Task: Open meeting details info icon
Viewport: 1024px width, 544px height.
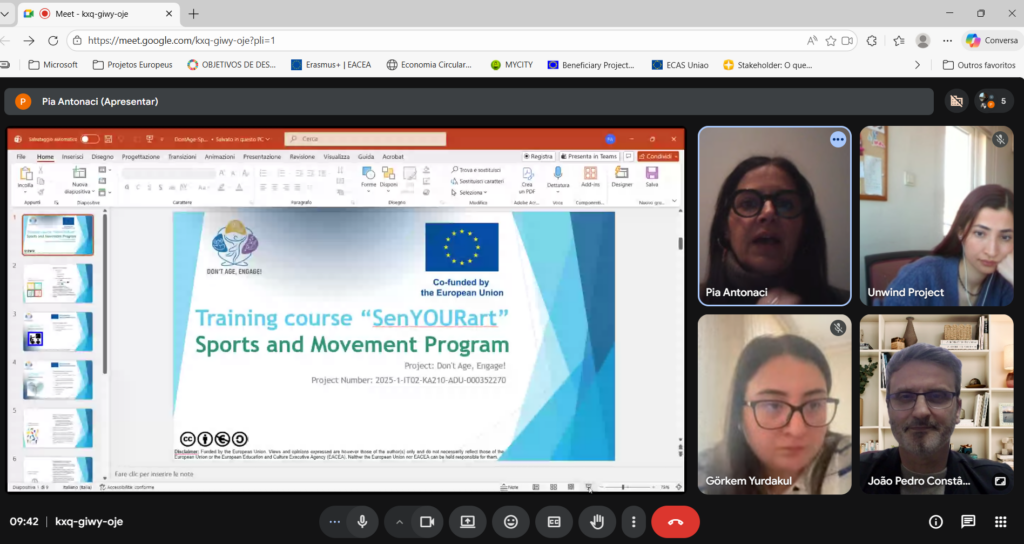Action: 936,521
